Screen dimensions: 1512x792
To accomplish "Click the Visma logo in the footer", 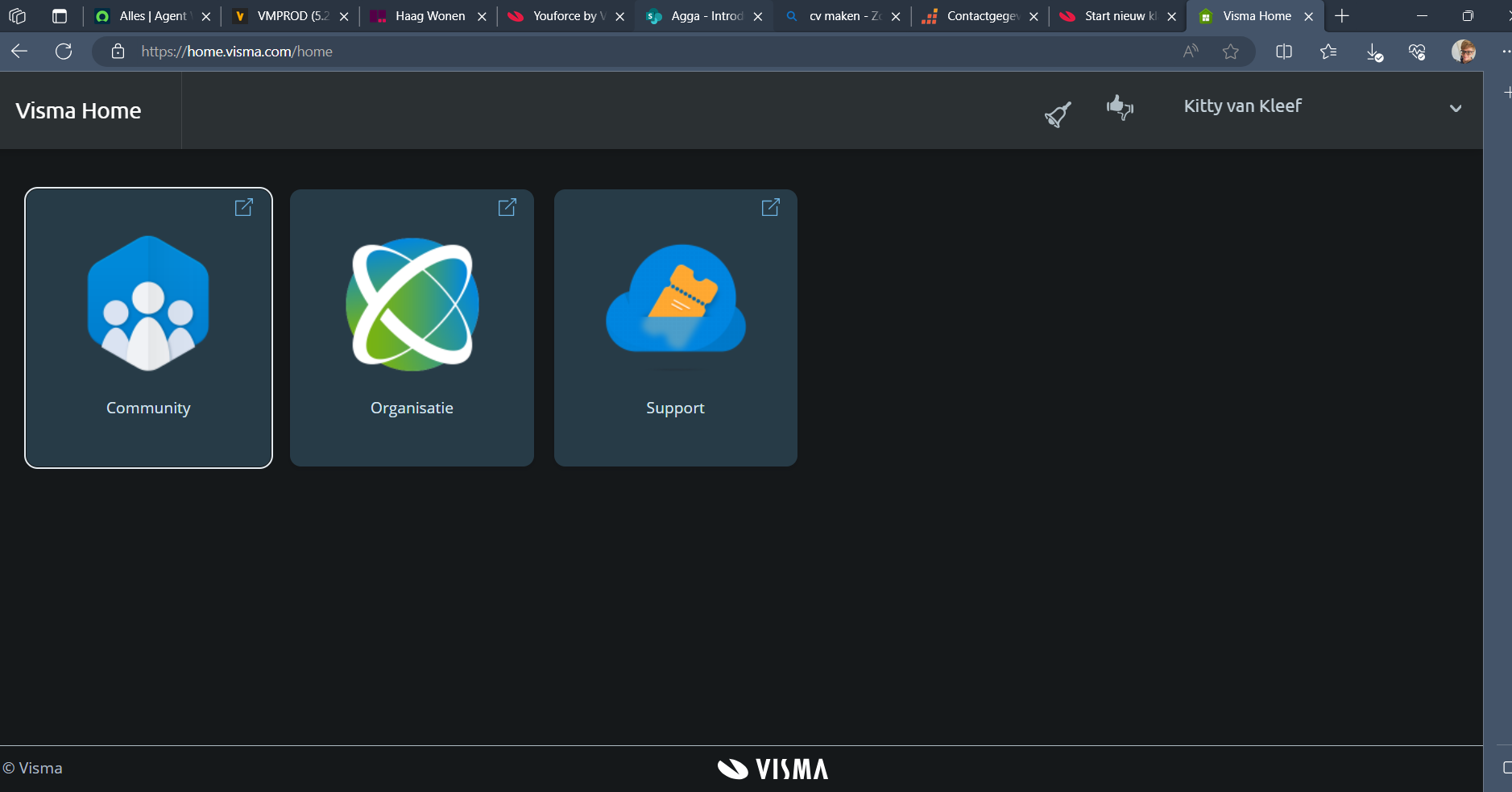I will pyautogui.click(x=772, y=769).
